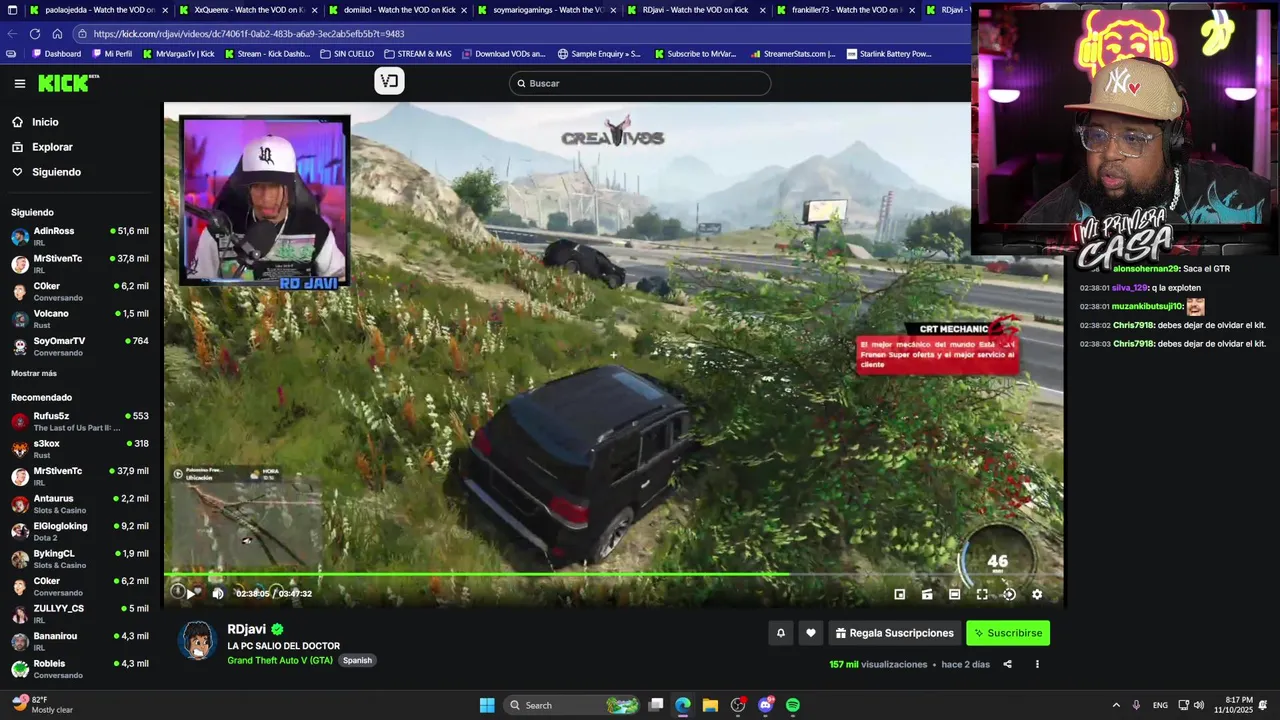This screenshot has width=1280, height=720.
Task: Toggle picture-in-picture mode
Action: pyautogui.click(x=900, y=594)
